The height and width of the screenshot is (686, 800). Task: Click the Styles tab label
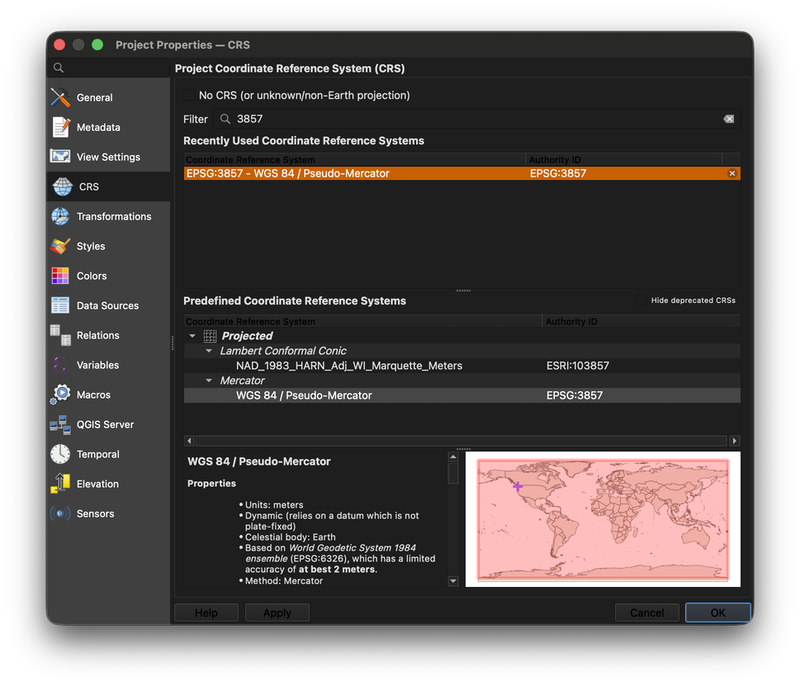tap(91, 246)
